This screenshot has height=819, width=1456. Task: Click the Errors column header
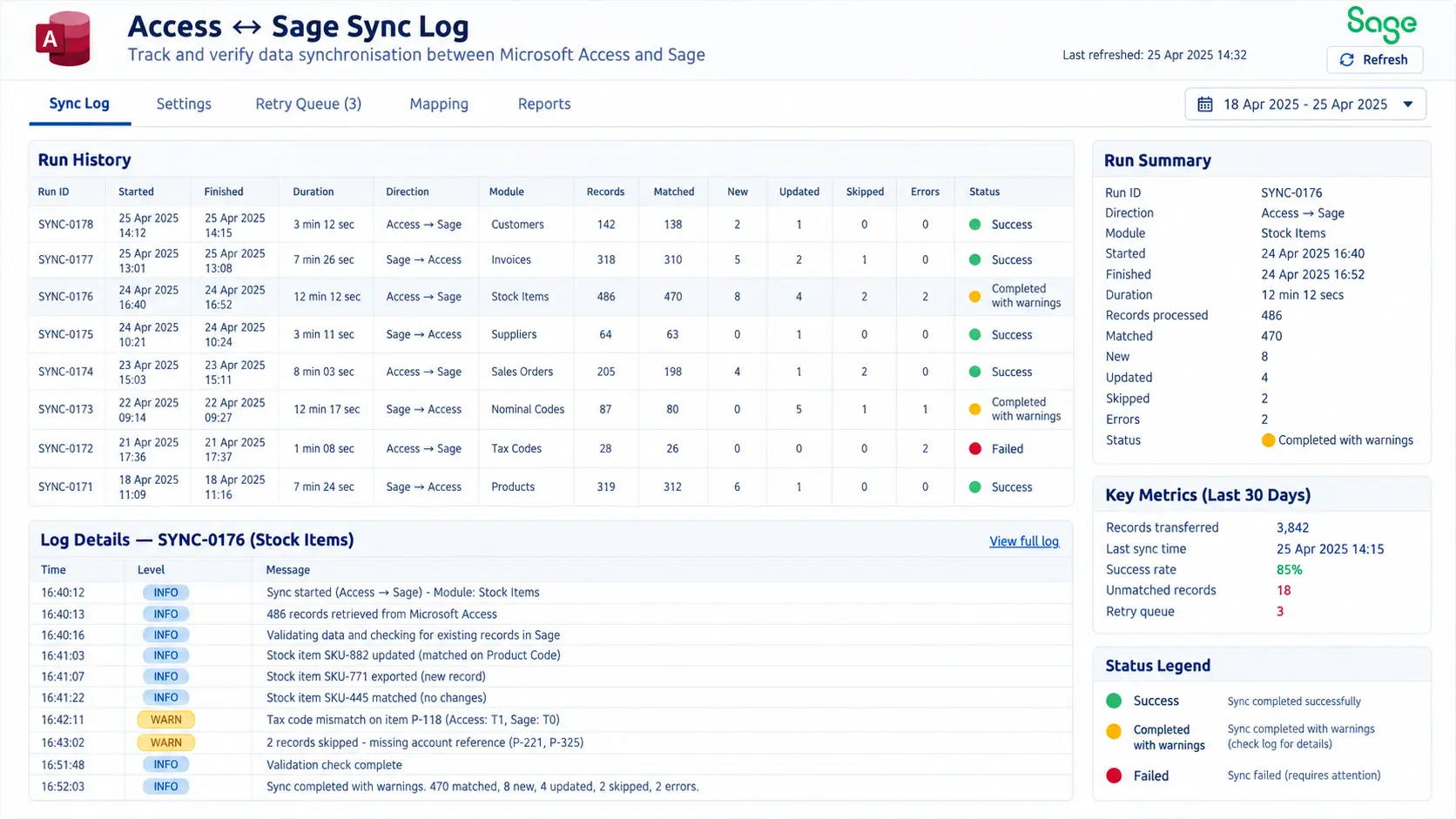click(925, 192)
